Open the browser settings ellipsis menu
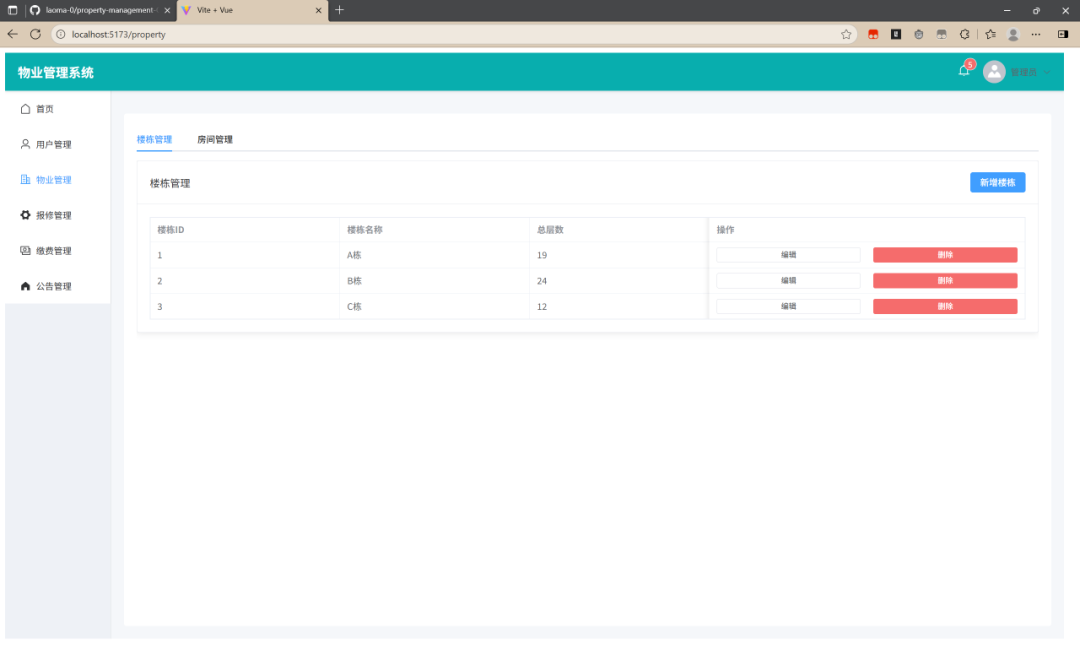This screenshot has height=645, width=1080. [1036, 34]
